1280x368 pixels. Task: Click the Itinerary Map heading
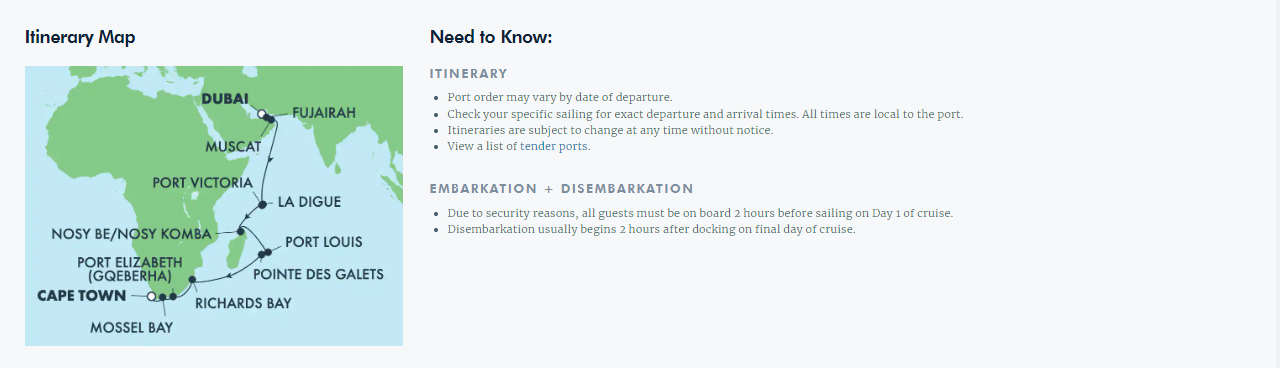click(x=80, y=37)
